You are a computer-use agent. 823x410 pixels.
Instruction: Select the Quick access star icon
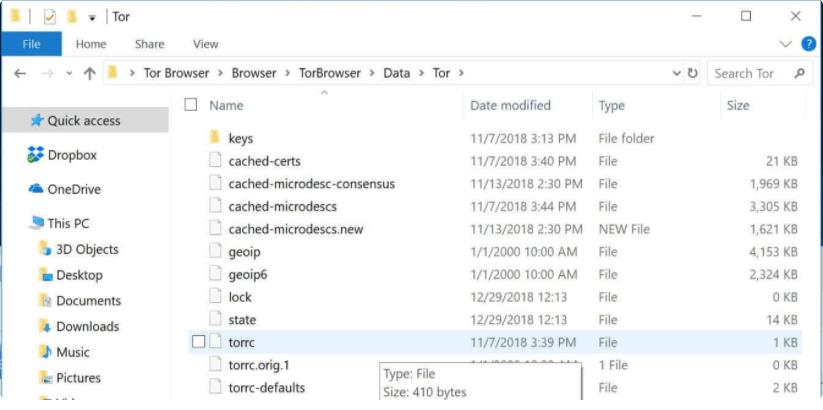[36, 120]
